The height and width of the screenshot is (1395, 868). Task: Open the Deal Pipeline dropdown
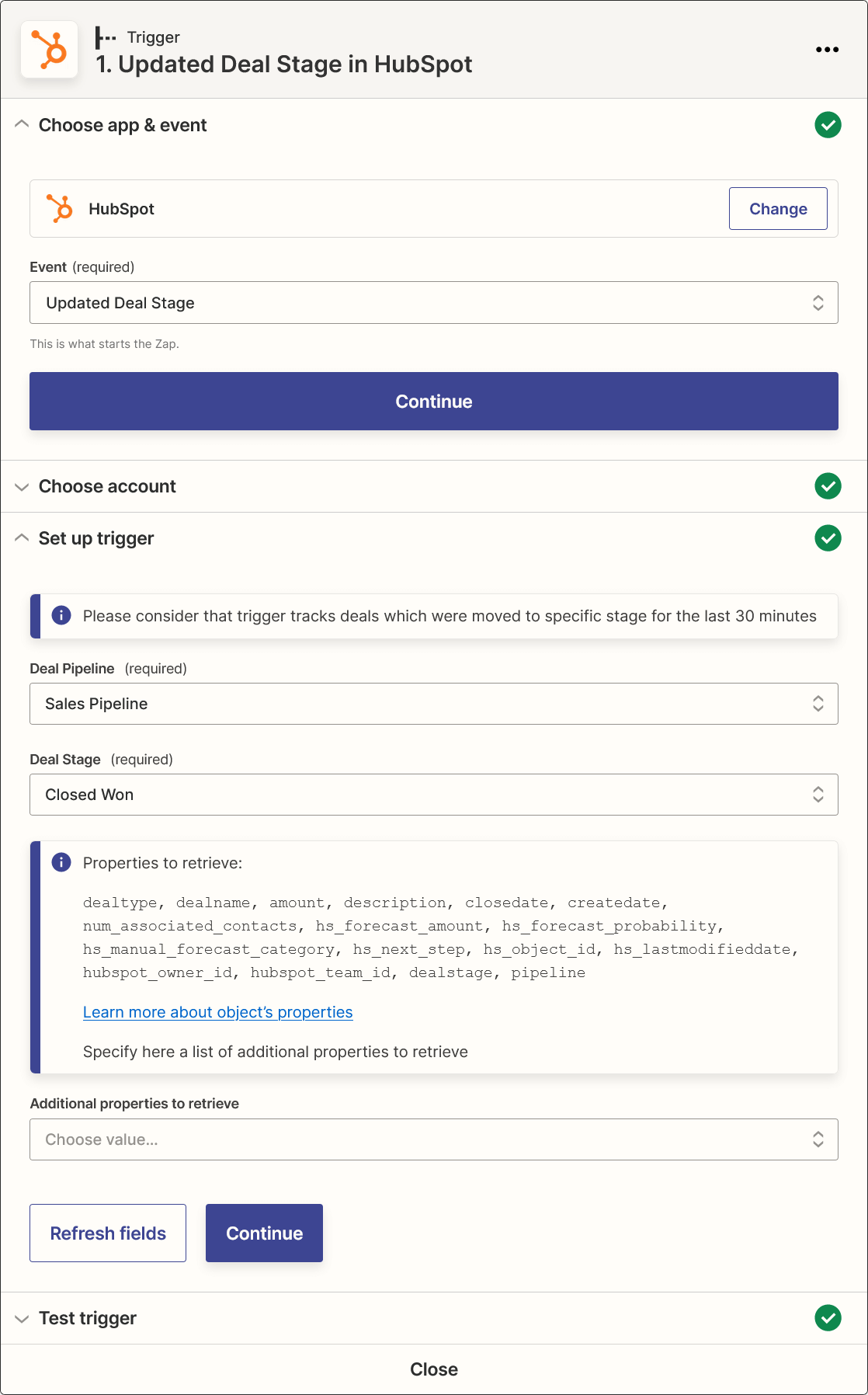(x=433, y=704)
